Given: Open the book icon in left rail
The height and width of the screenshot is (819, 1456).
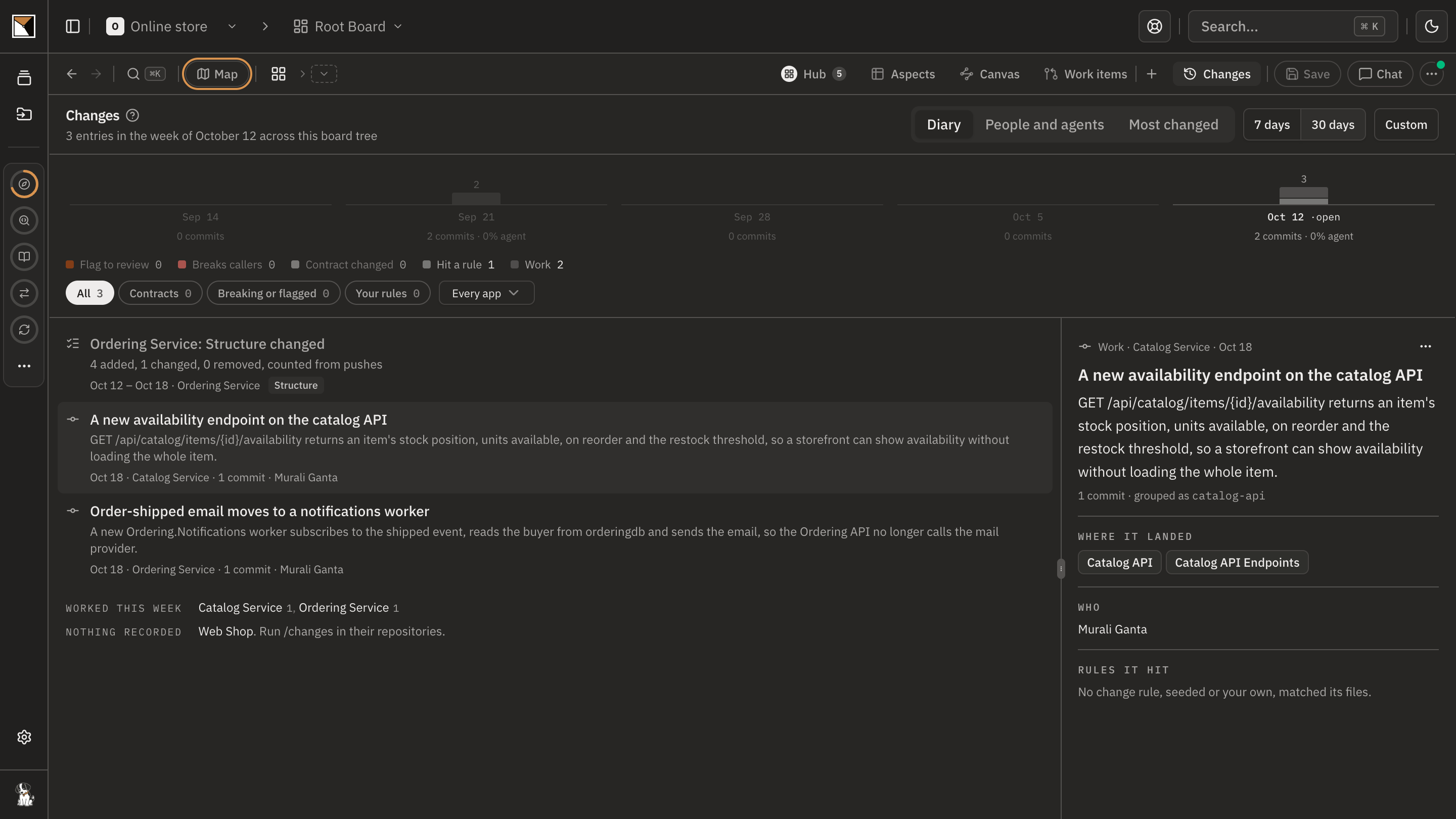Looking at the screenshot, I should [24, 257].
